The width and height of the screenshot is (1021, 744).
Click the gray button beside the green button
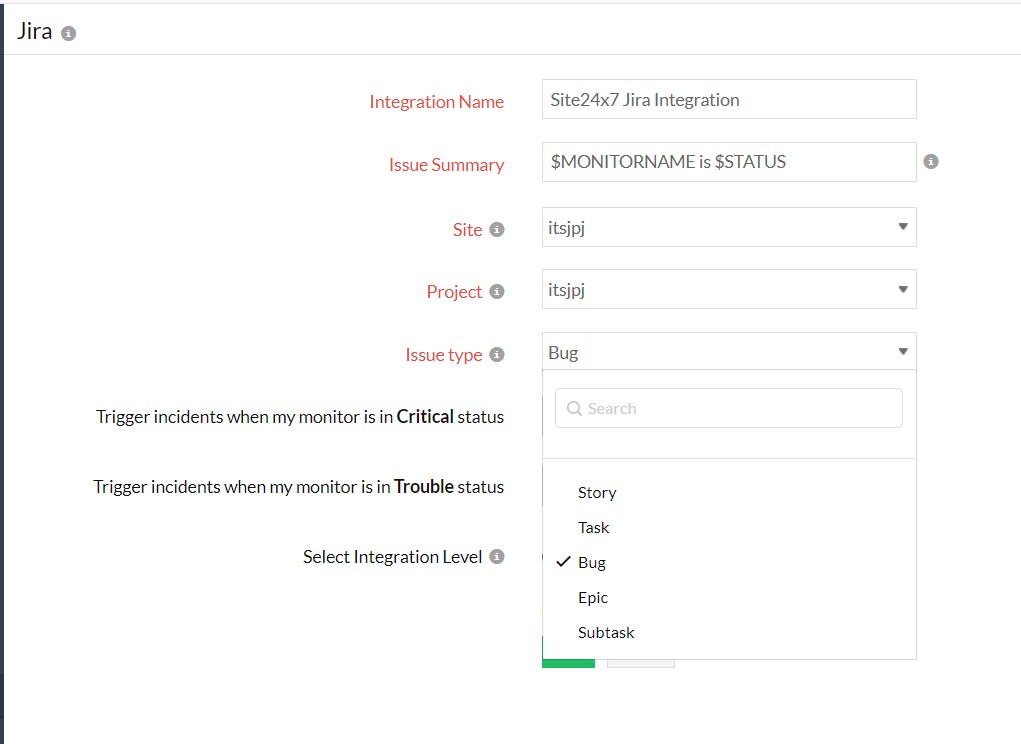click(x=641, y=663)
